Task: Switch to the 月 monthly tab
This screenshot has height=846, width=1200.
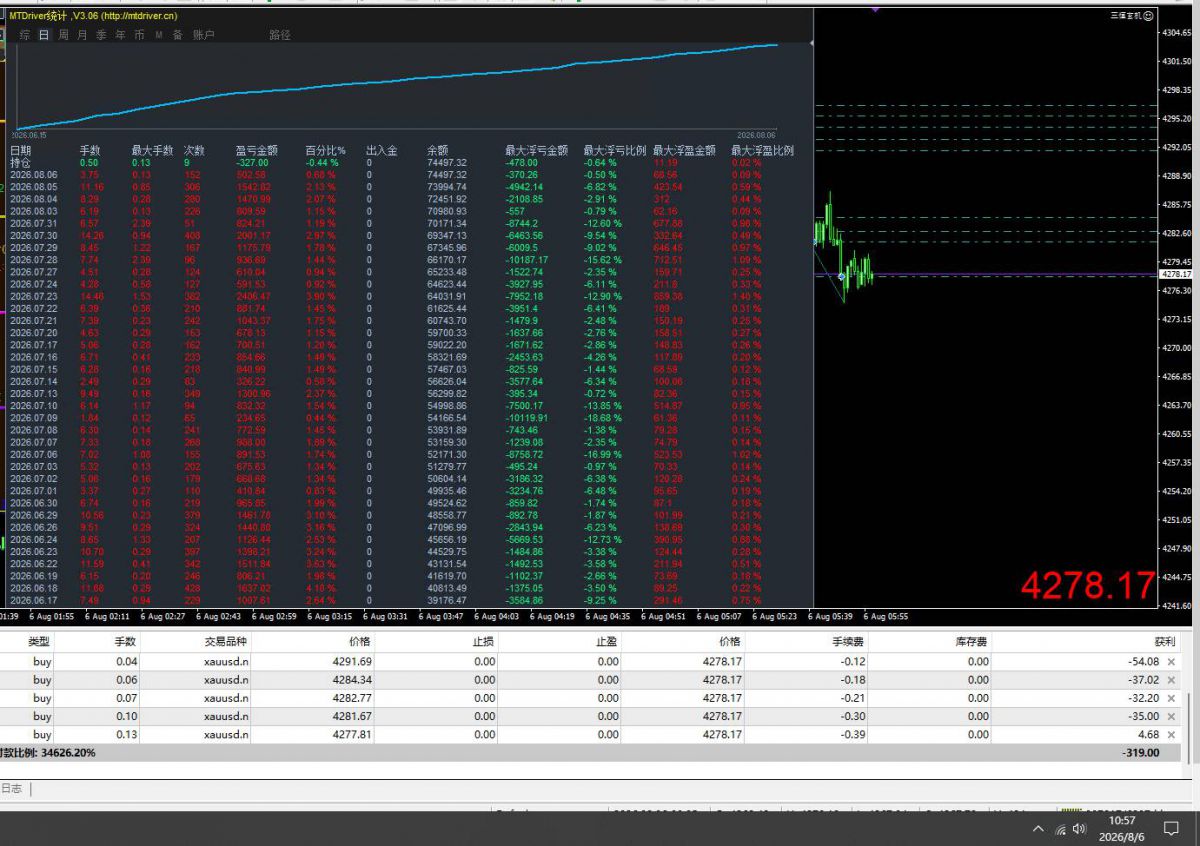Action: tap(82, 35)
